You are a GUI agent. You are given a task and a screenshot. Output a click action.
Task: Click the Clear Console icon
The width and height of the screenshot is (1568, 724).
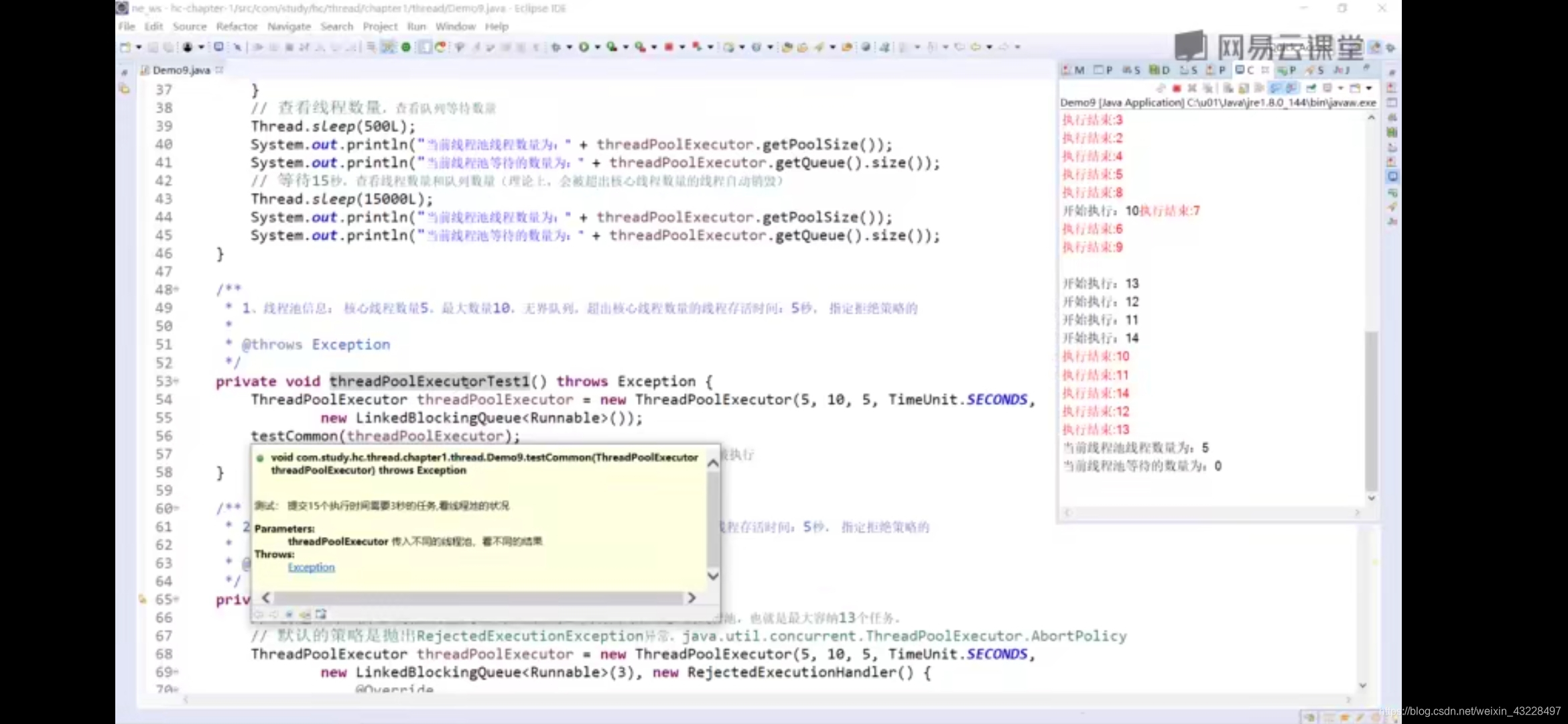click(x=1228, y=88)
